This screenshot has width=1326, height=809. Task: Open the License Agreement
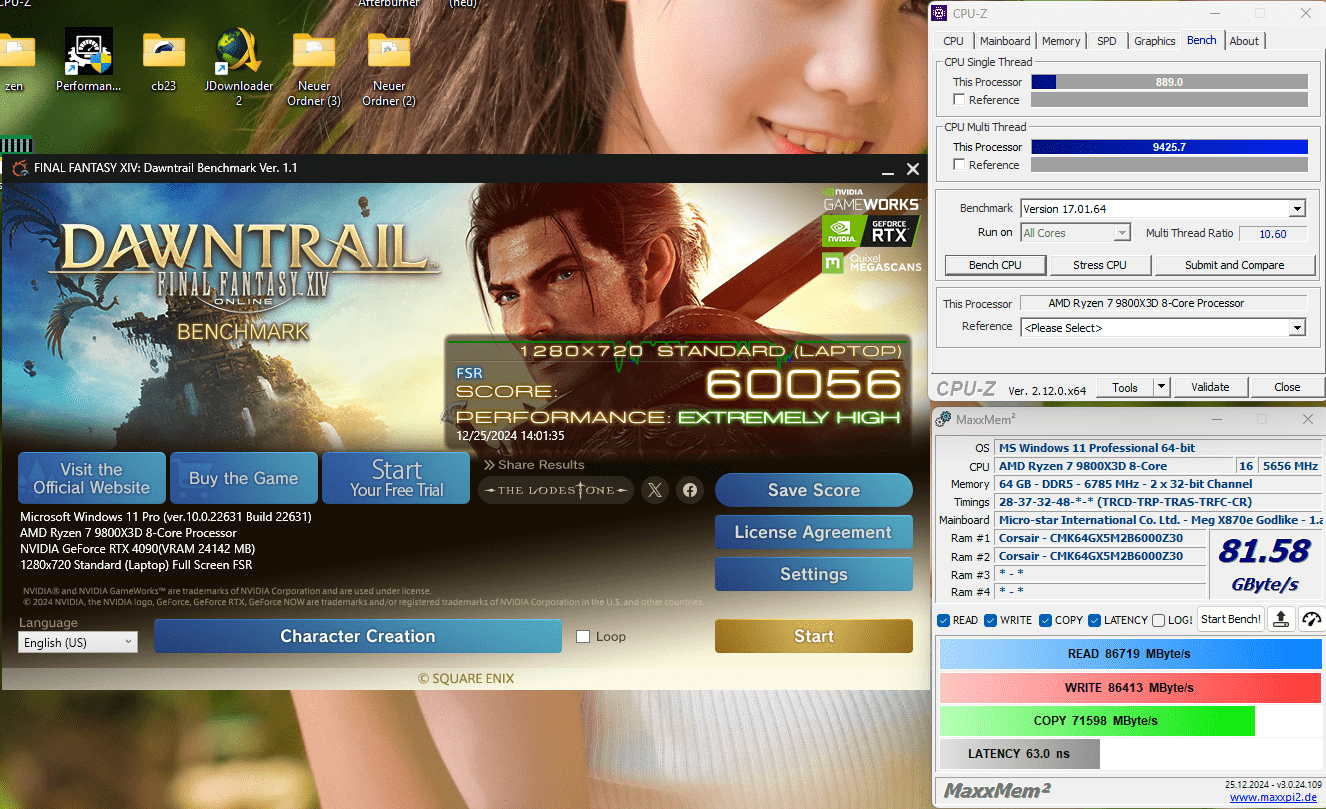coord(814,532)
